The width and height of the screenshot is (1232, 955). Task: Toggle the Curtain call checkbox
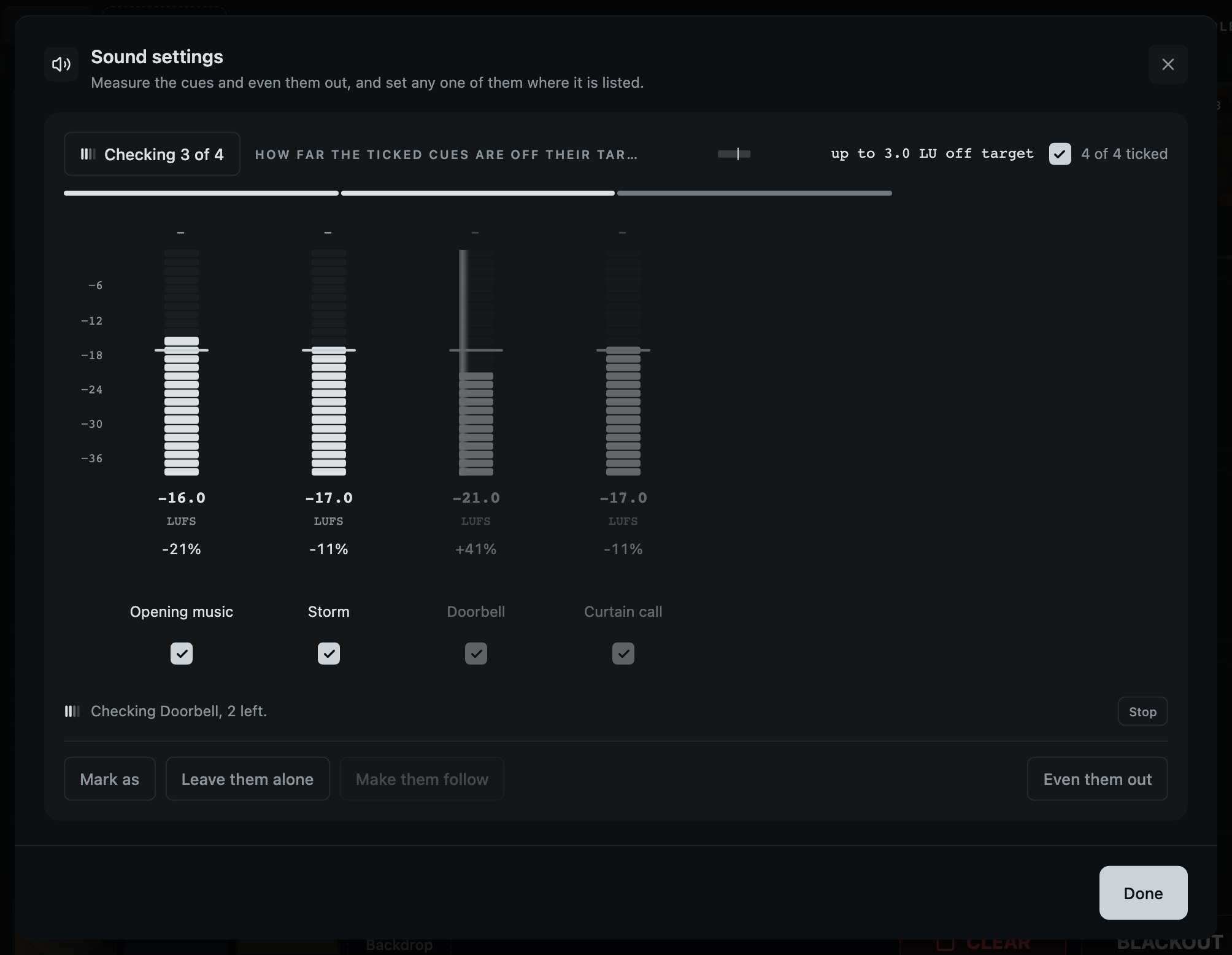pos(623,654)
